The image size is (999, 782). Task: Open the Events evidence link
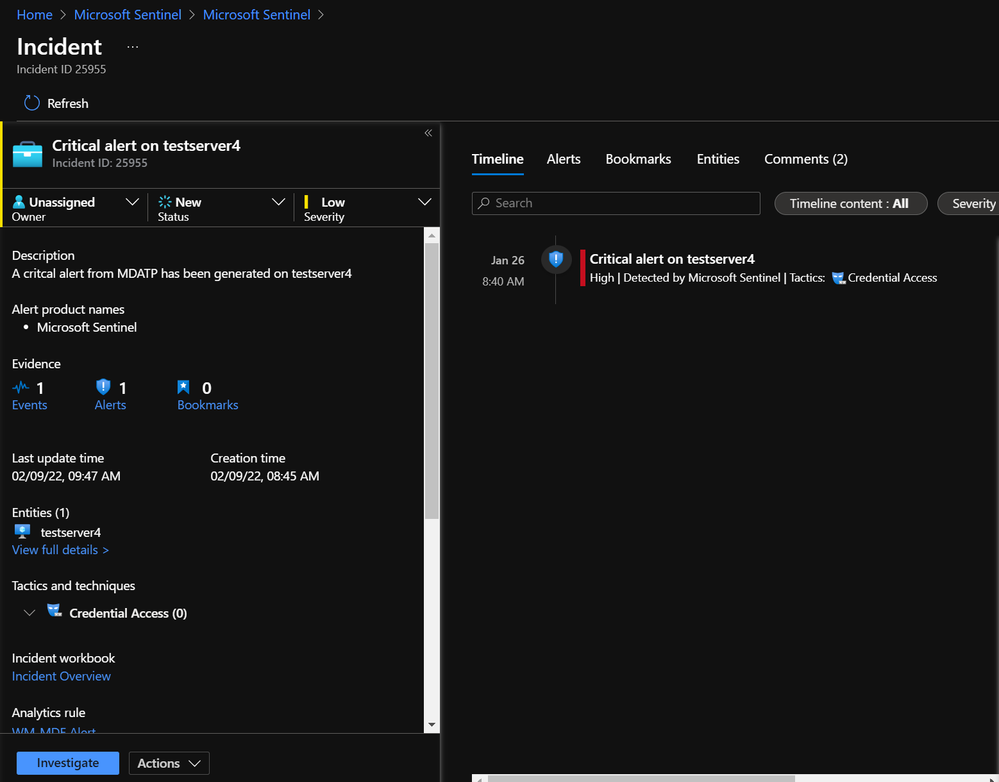pyautogui.click(x=29, y=405)
